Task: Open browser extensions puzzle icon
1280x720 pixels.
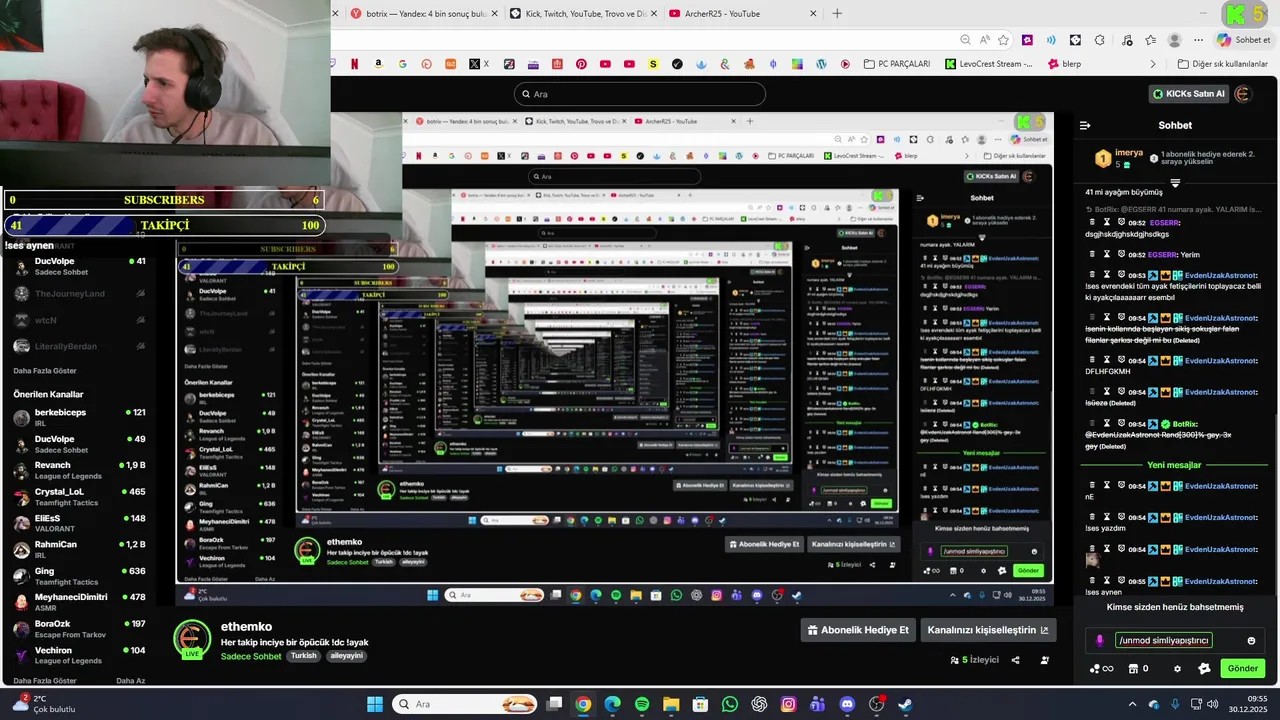Action: (1100, 40)
